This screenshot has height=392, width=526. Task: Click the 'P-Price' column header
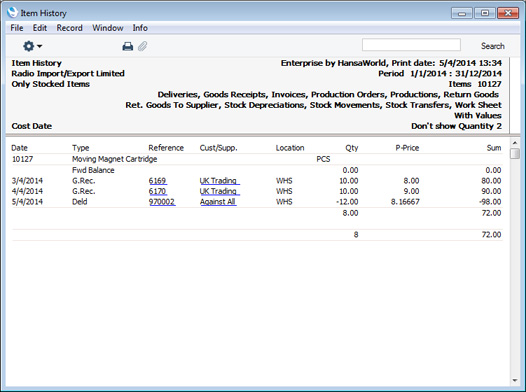(407, 148)
